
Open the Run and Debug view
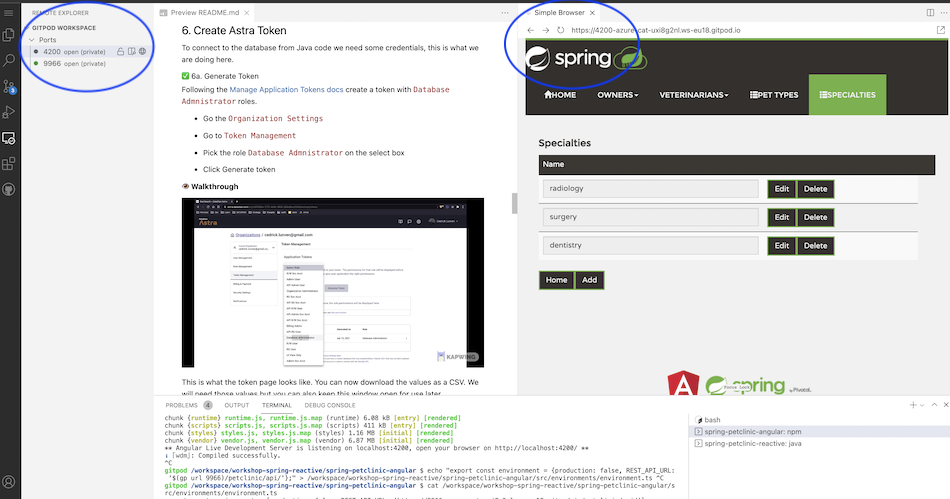[10, 112]
